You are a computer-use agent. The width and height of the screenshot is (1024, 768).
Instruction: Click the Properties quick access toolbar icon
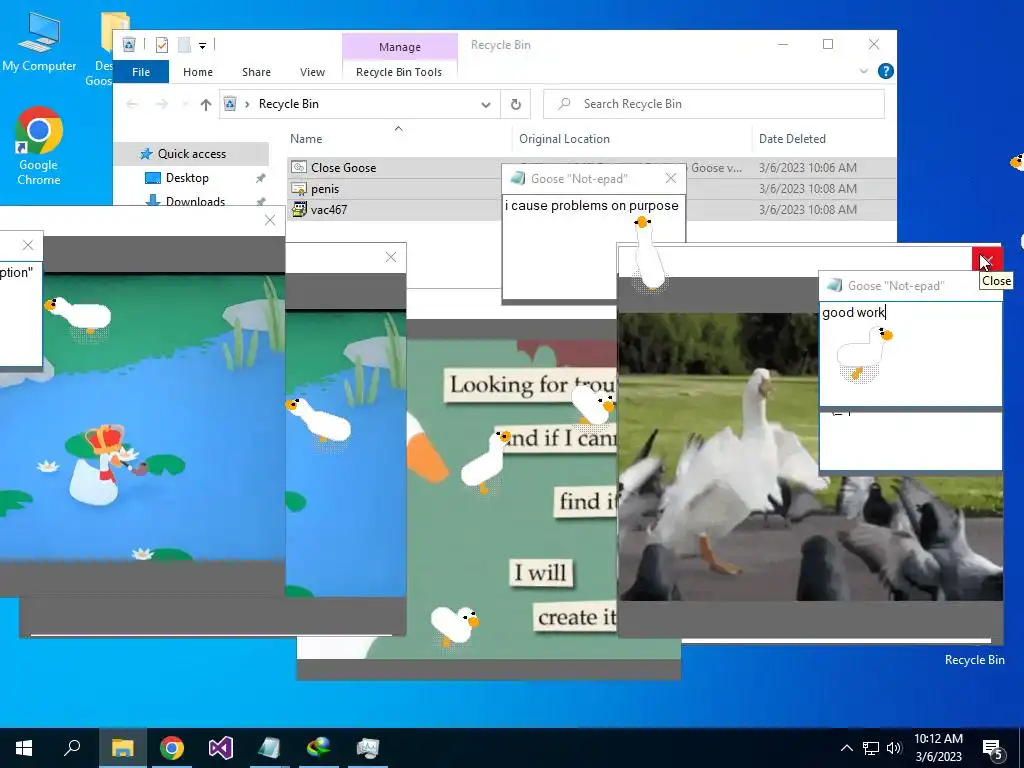tap(162, 45)
